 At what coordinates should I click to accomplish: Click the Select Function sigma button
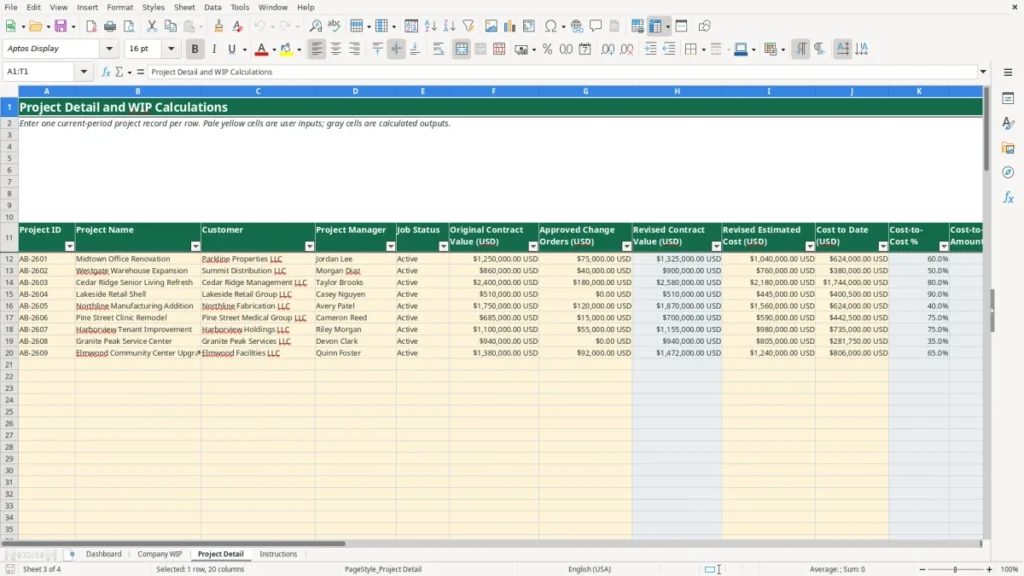(120, 72)
